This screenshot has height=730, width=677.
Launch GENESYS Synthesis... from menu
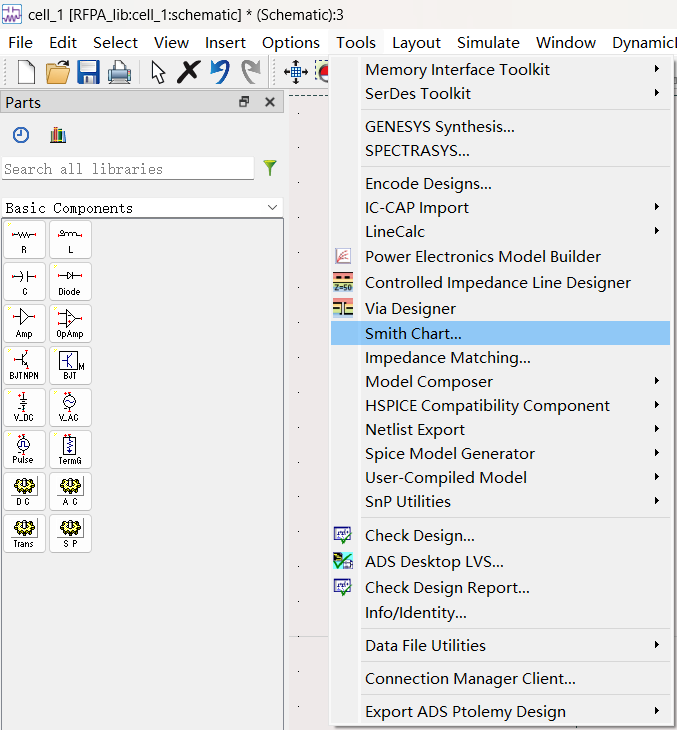coord(501,127)
